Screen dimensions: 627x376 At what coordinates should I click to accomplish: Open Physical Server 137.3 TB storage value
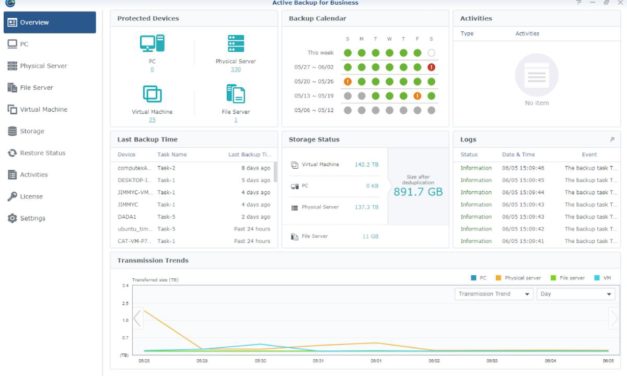366,207
